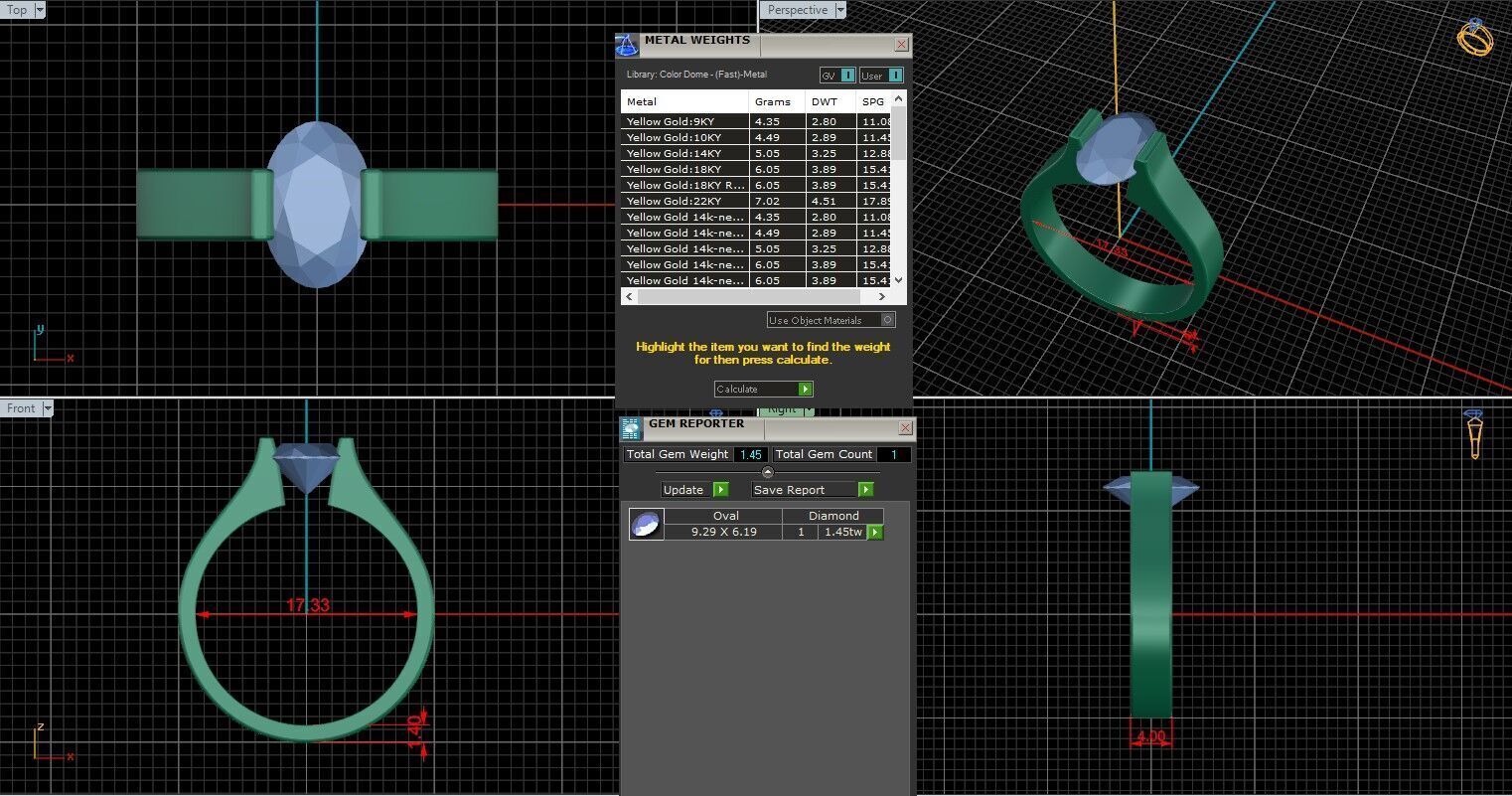Screen dimensions: 1512x796
Task: Select the Yellow Gold:10KY row
Action: [756, 137]
